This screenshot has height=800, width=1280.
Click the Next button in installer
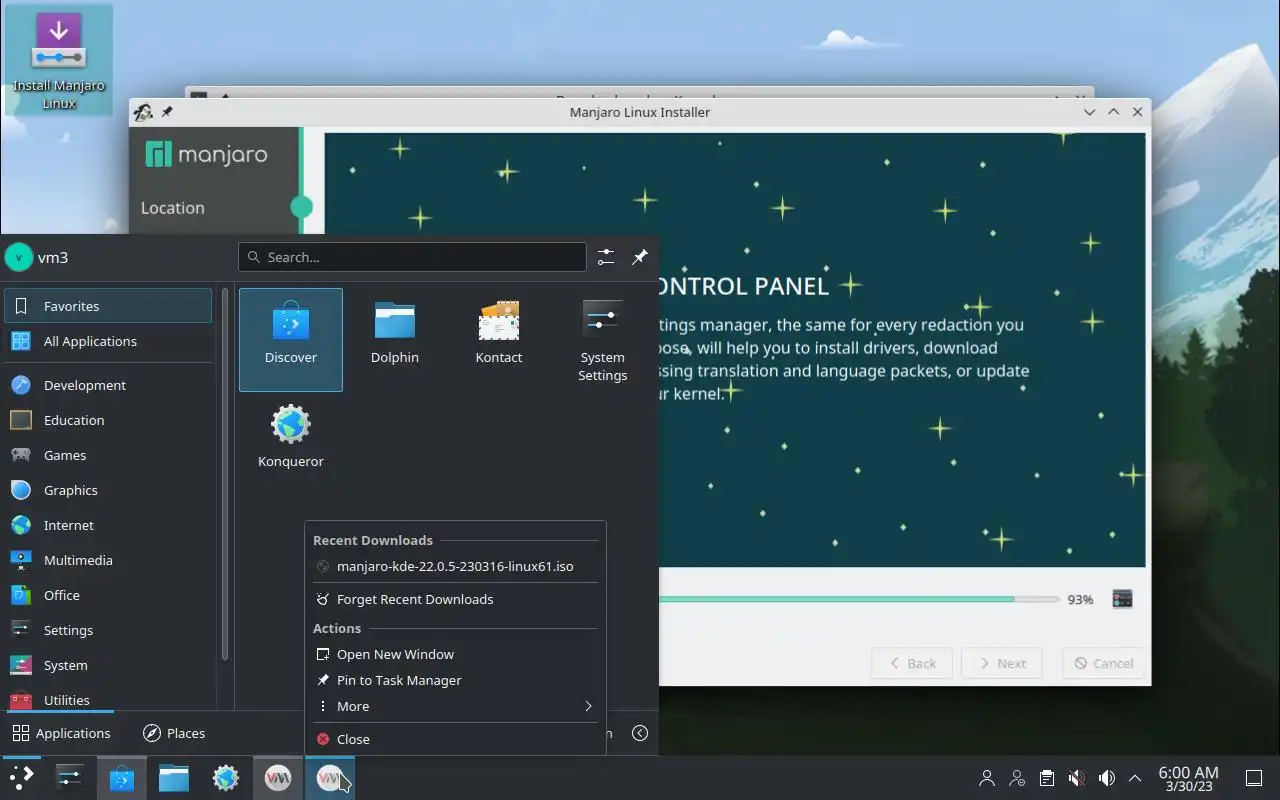(1001, 663)
